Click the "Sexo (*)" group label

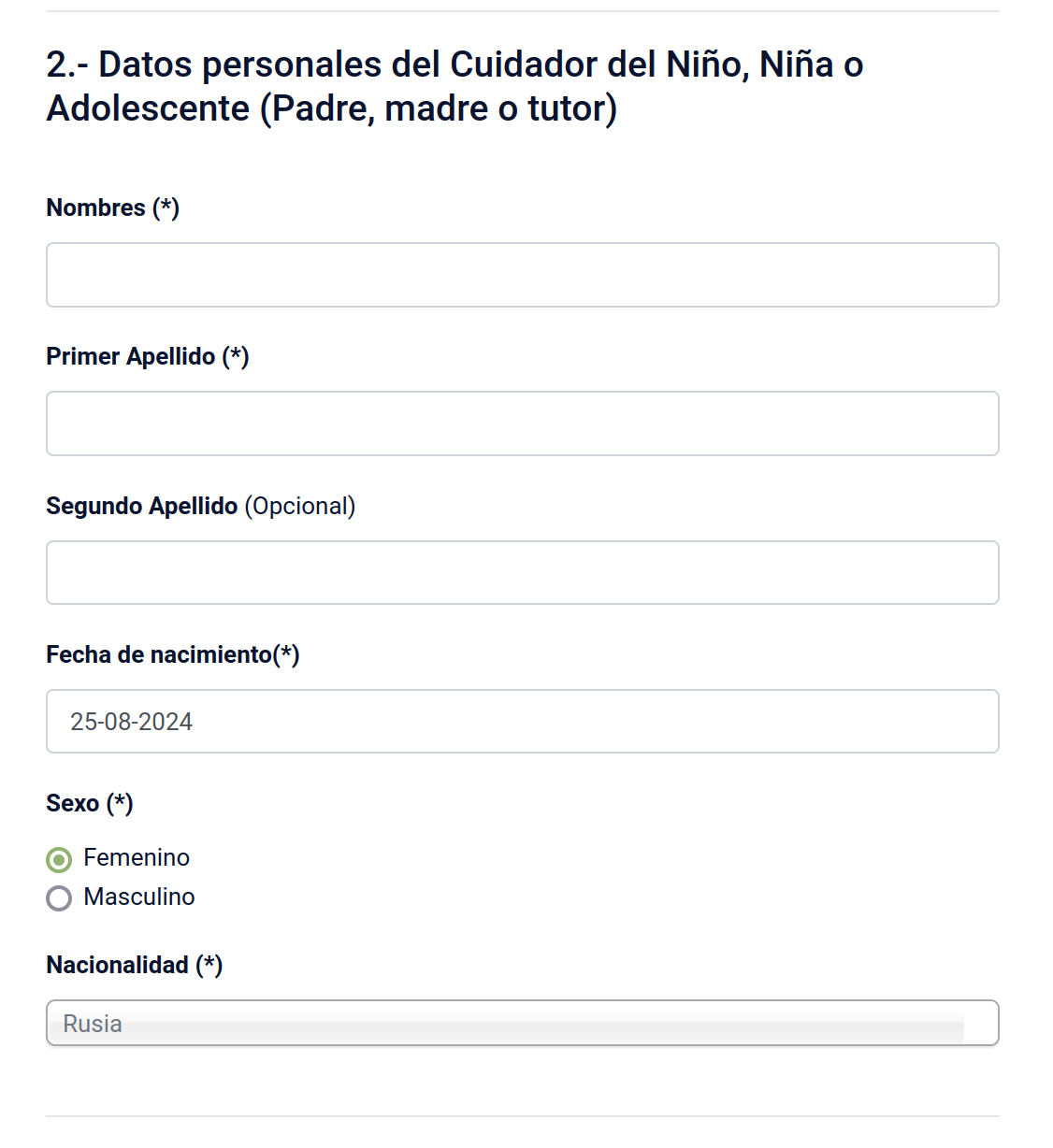89,803
